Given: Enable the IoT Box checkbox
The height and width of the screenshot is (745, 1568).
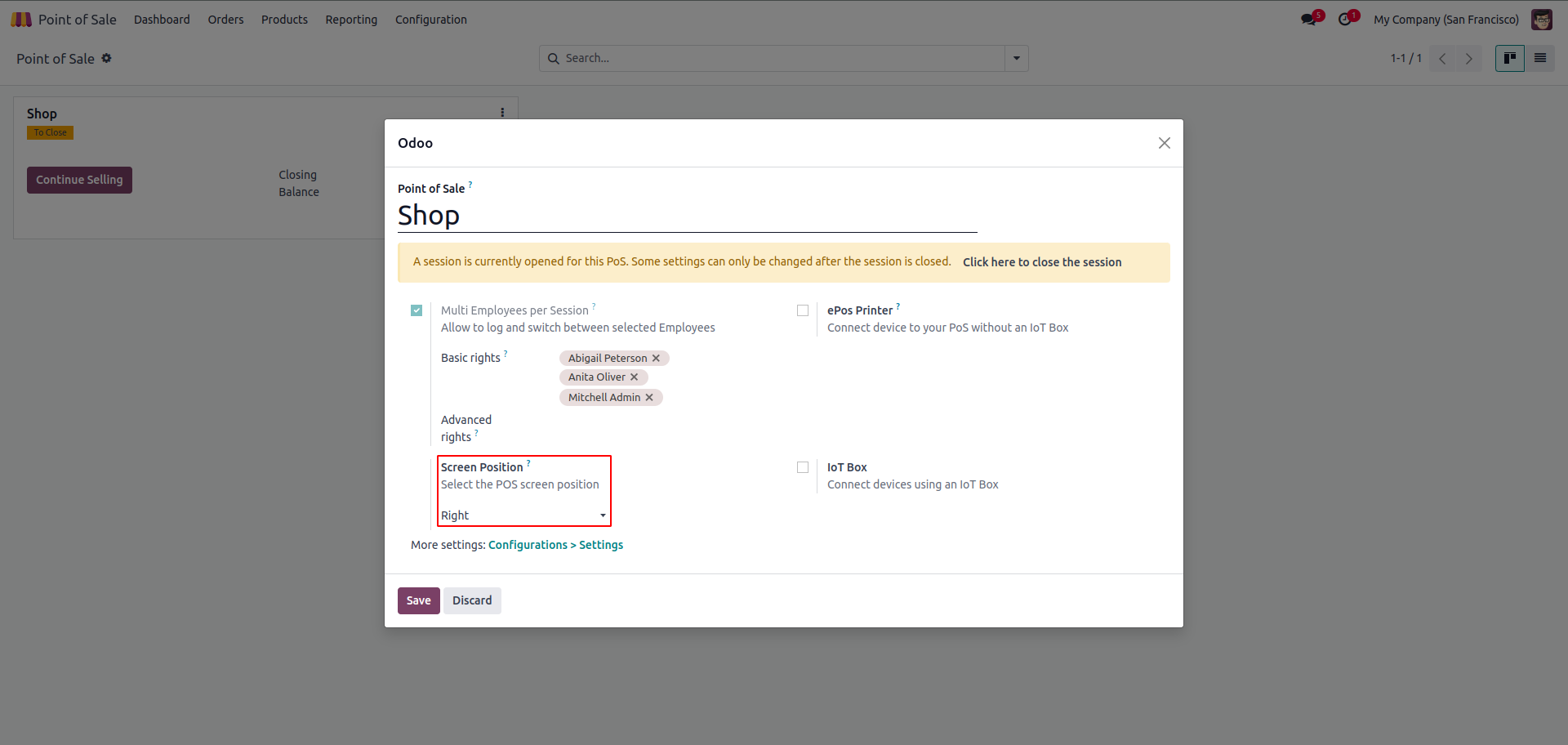Looking at the screenshot, I should click(803, 467).
